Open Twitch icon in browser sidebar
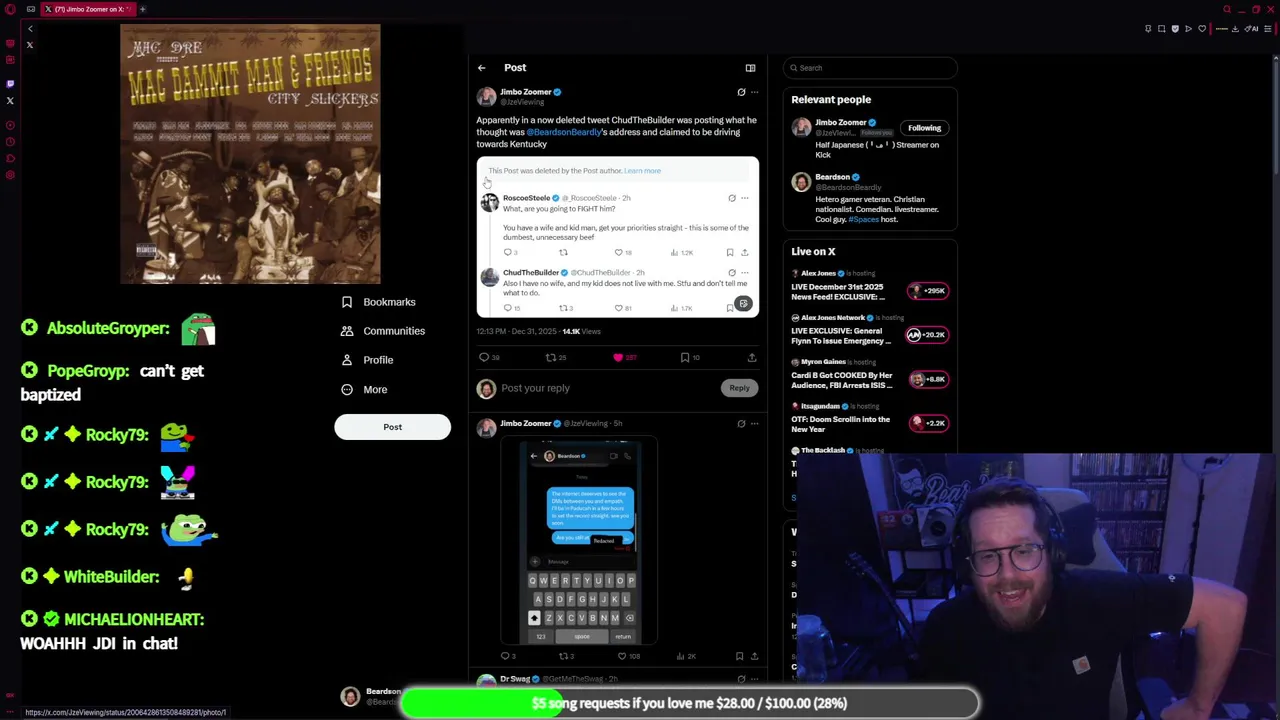The image size is (1280, 720). coord(10,84)
